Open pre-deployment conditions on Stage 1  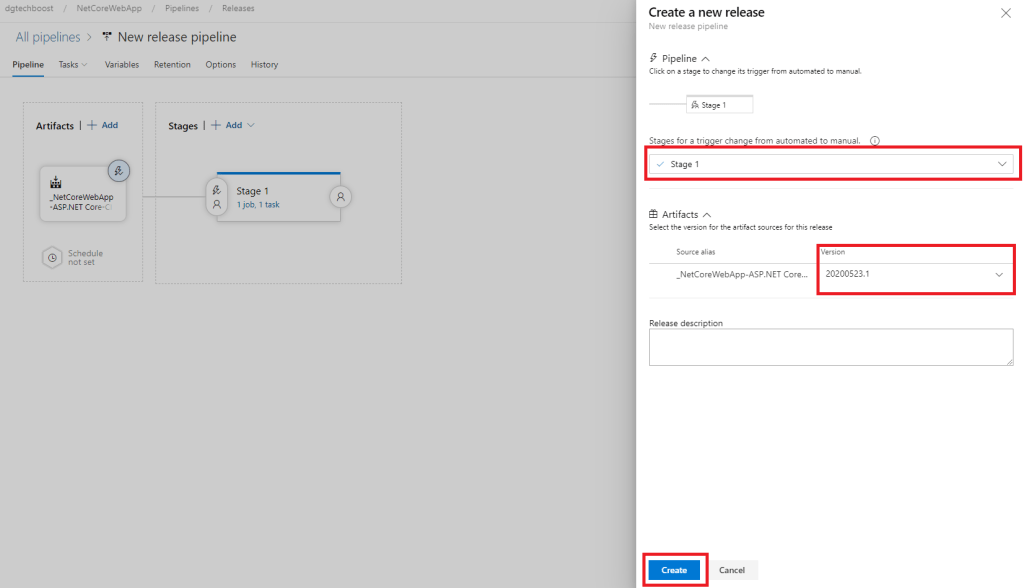coord(217,197)
